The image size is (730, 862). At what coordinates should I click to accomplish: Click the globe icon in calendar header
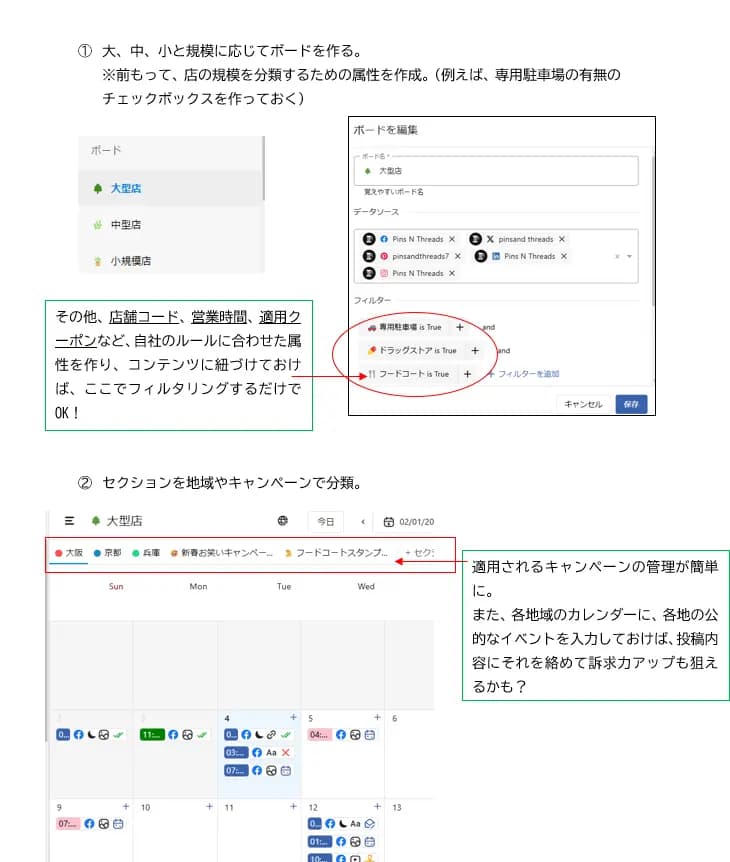[283, 521]
